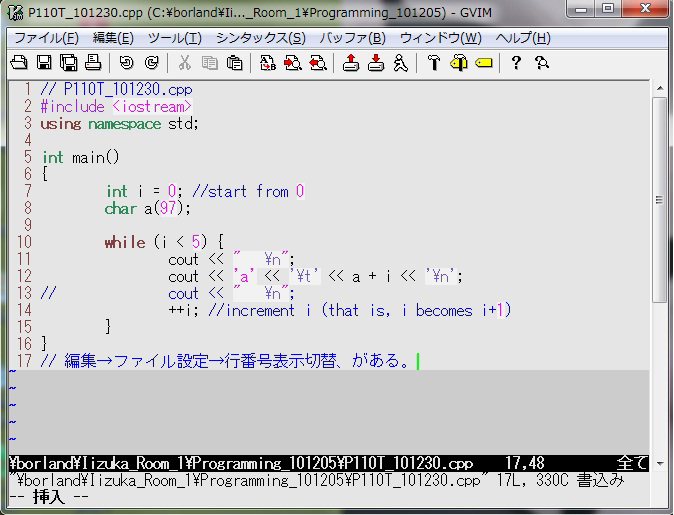
Task: Minimize the GVIM window
Action: pyautogui.click(x=582, y=8)
